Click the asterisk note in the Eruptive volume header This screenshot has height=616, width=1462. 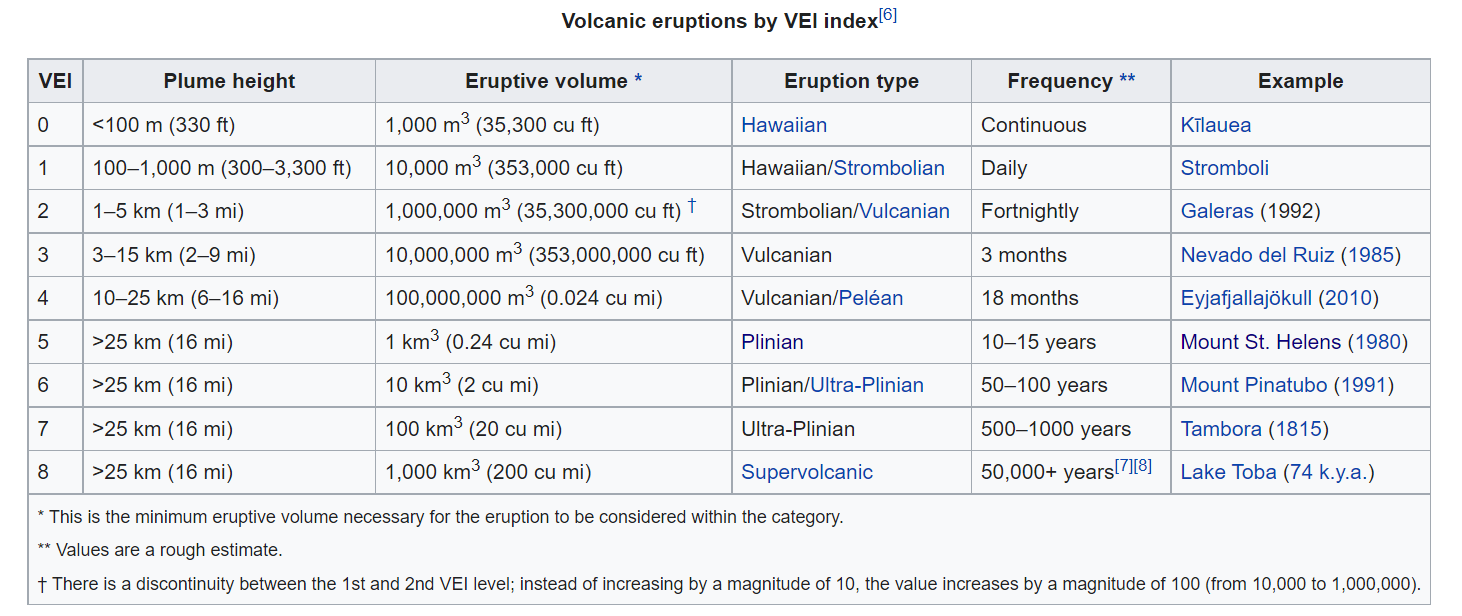click(638, 81)
